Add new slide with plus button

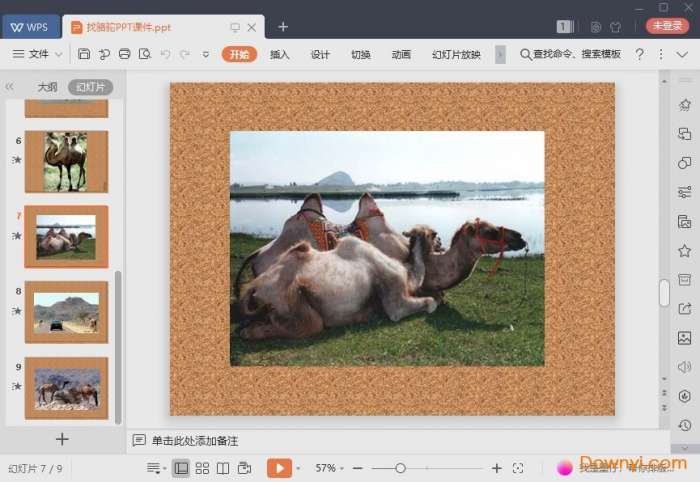click(x=62, y=439)
